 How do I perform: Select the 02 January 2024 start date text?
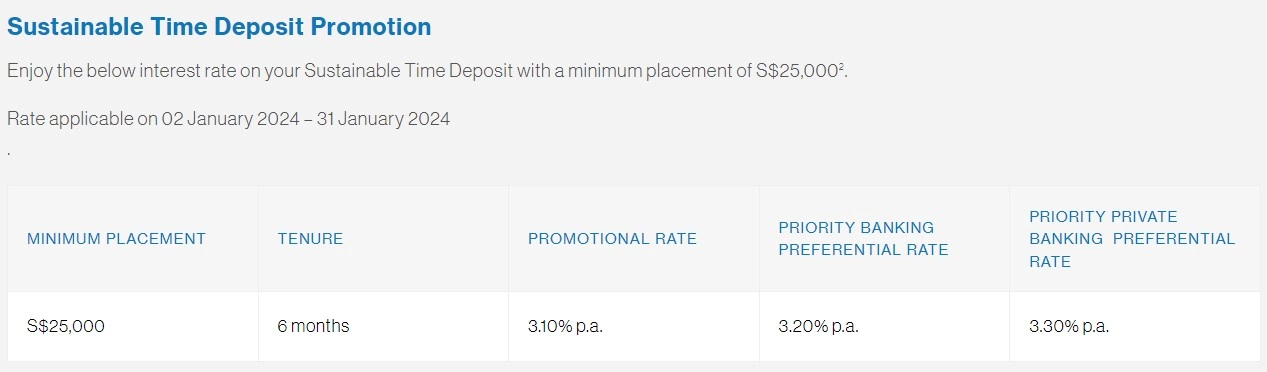pos(231,119)
